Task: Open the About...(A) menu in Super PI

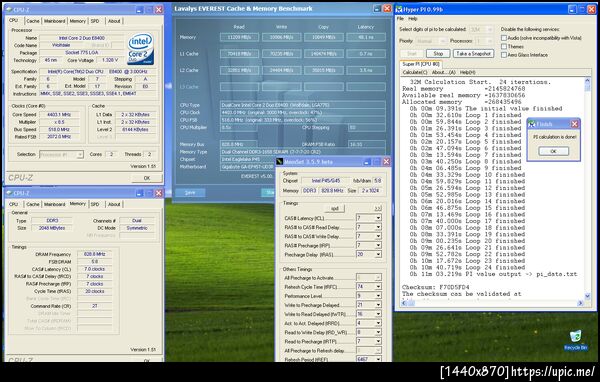Action: click(443, 72)
